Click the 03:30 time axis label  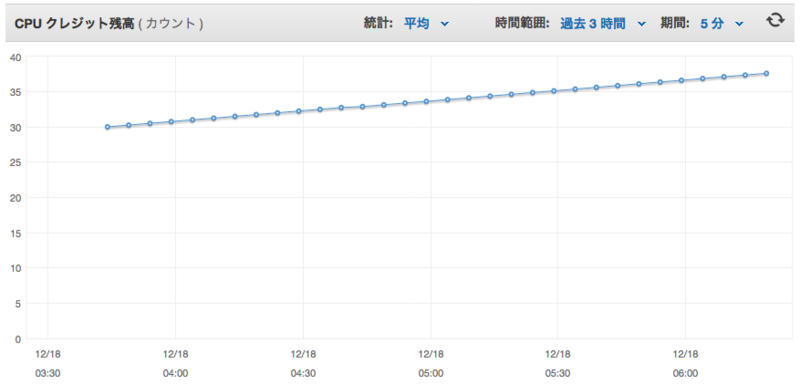47,373
